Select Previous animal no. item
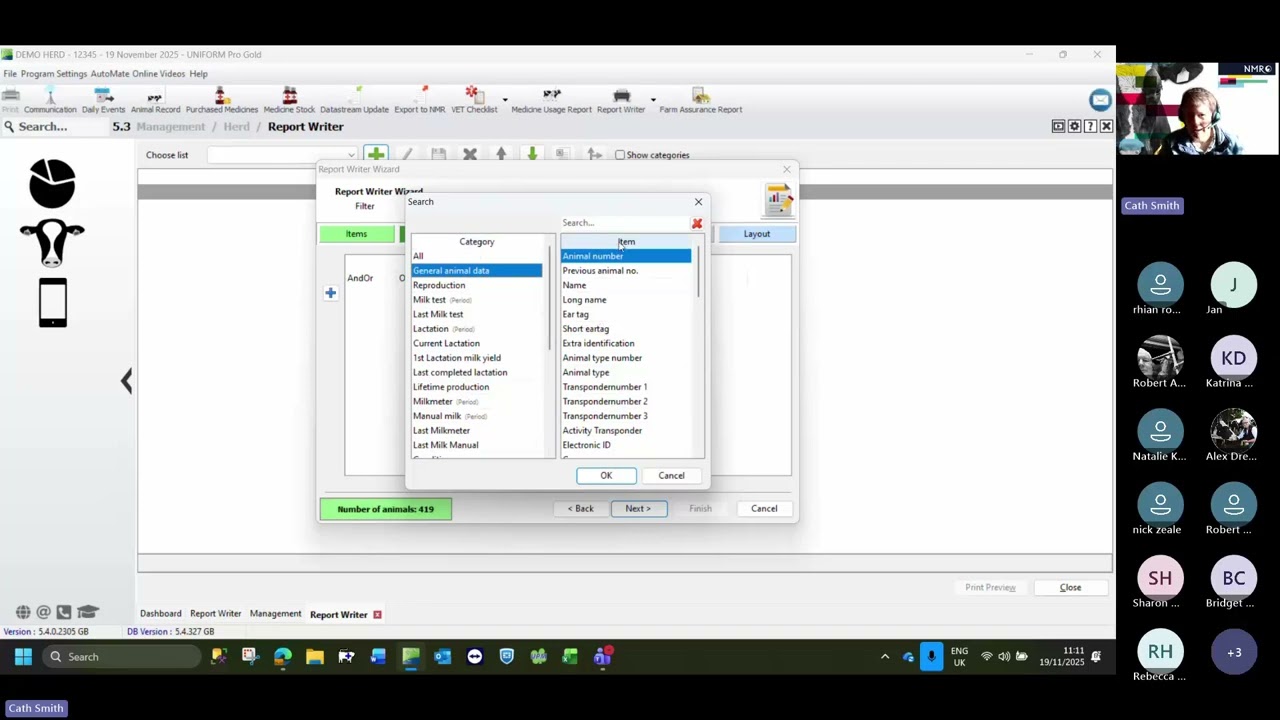1280x720 pixels. tap(600, 271)
